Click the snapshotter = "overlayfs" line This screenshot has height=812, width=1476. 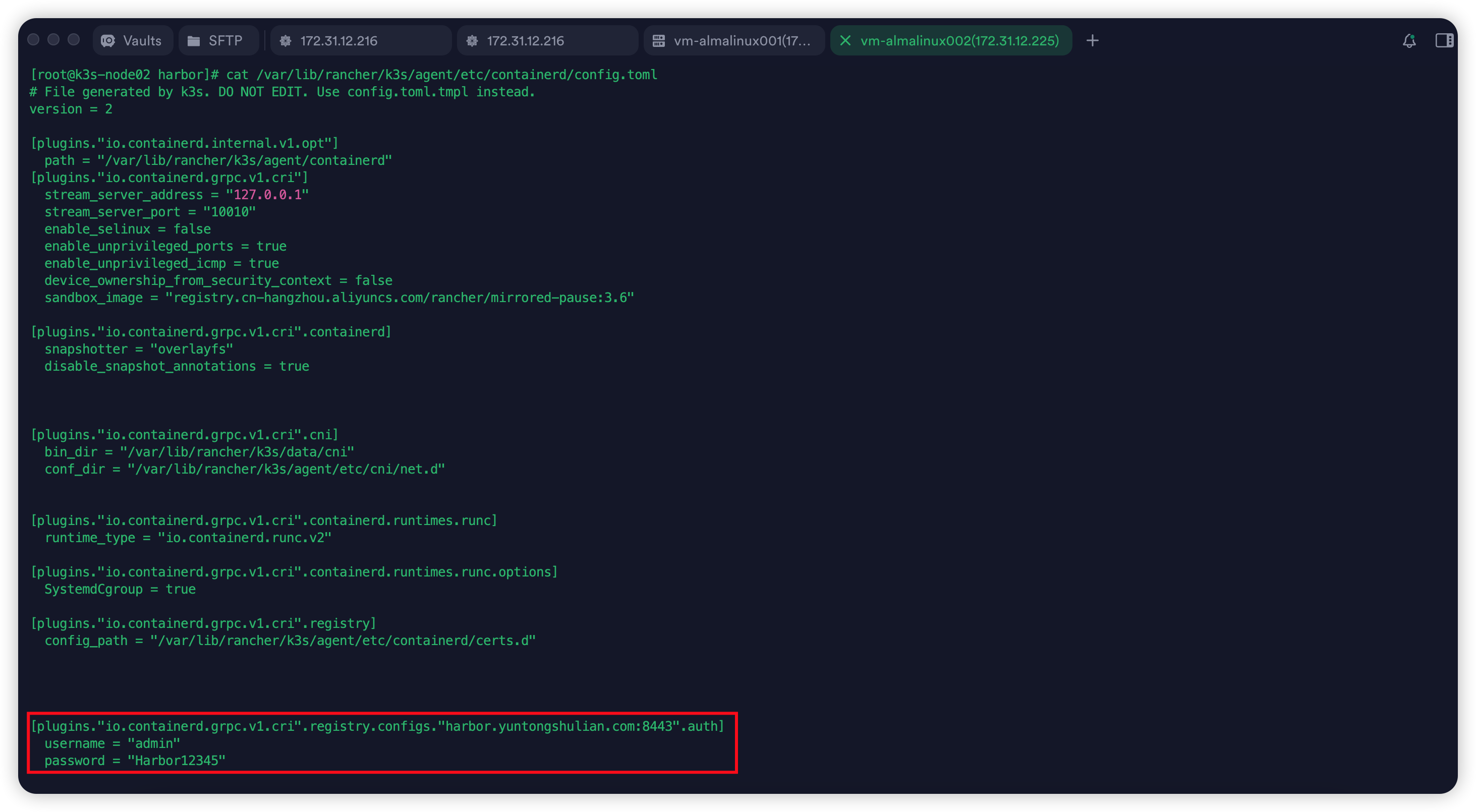coord(139,350)
